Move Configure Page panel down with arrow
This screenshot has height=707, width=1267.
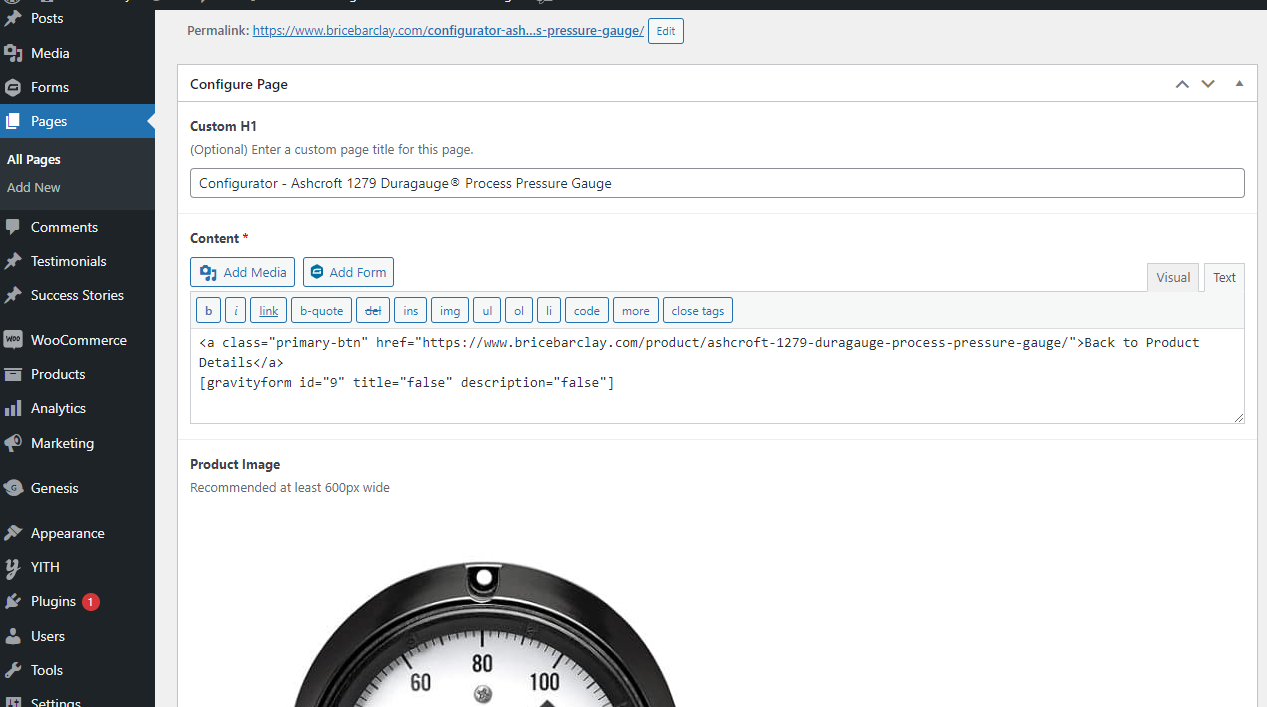tap(1208, 84)
